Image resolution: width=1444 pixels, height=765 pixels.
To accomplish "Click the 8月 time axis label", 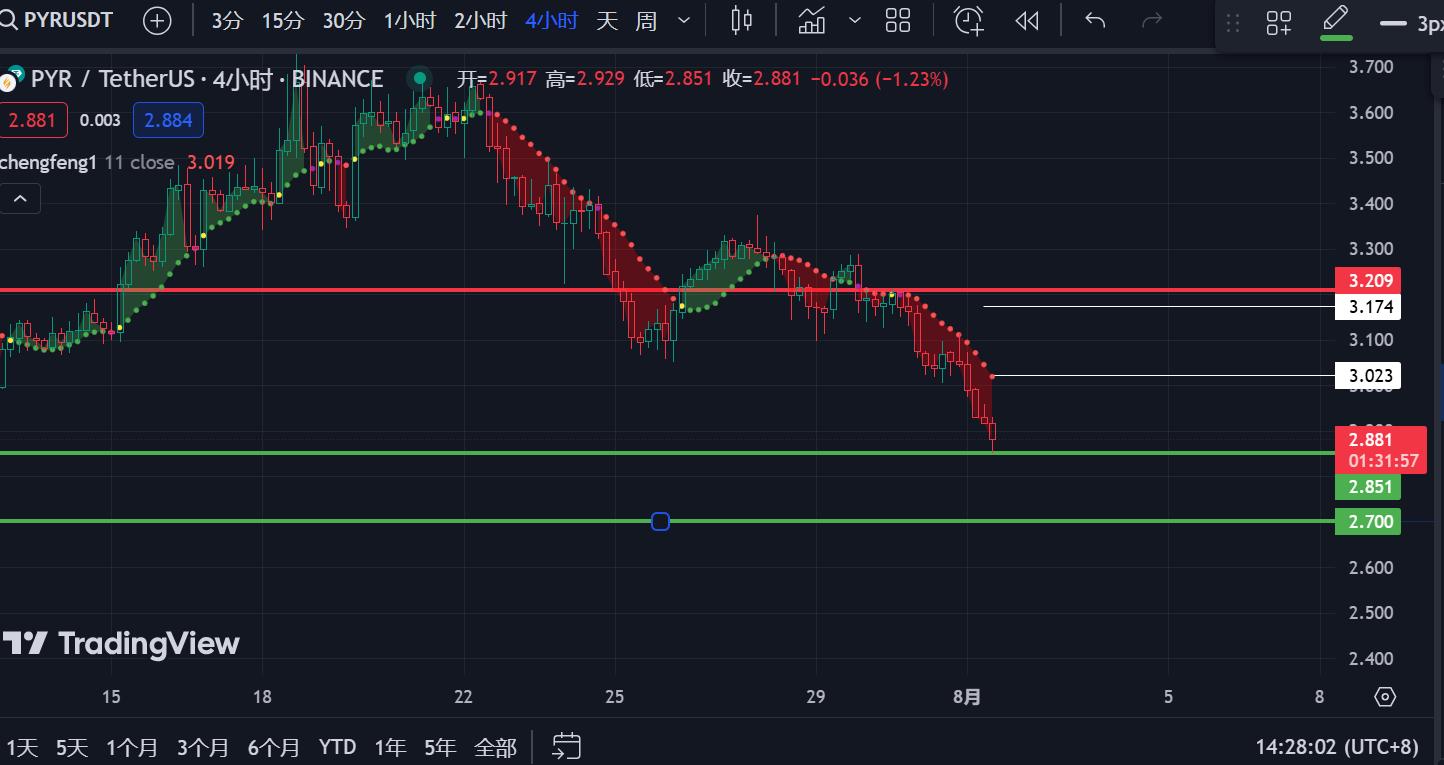I will (x=967, y=697).
